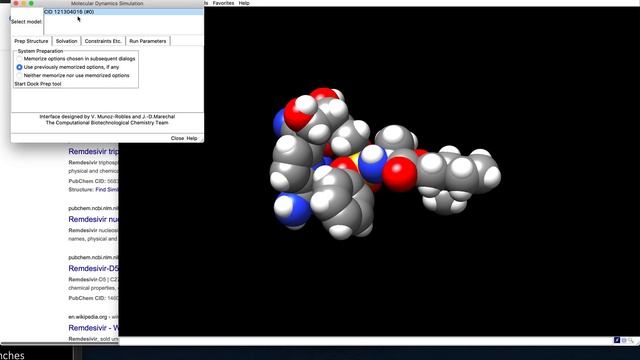Select Use previously memorized options radio
Image resolution: width=640 pixels, height=360 pixels.
click(19, 67)
